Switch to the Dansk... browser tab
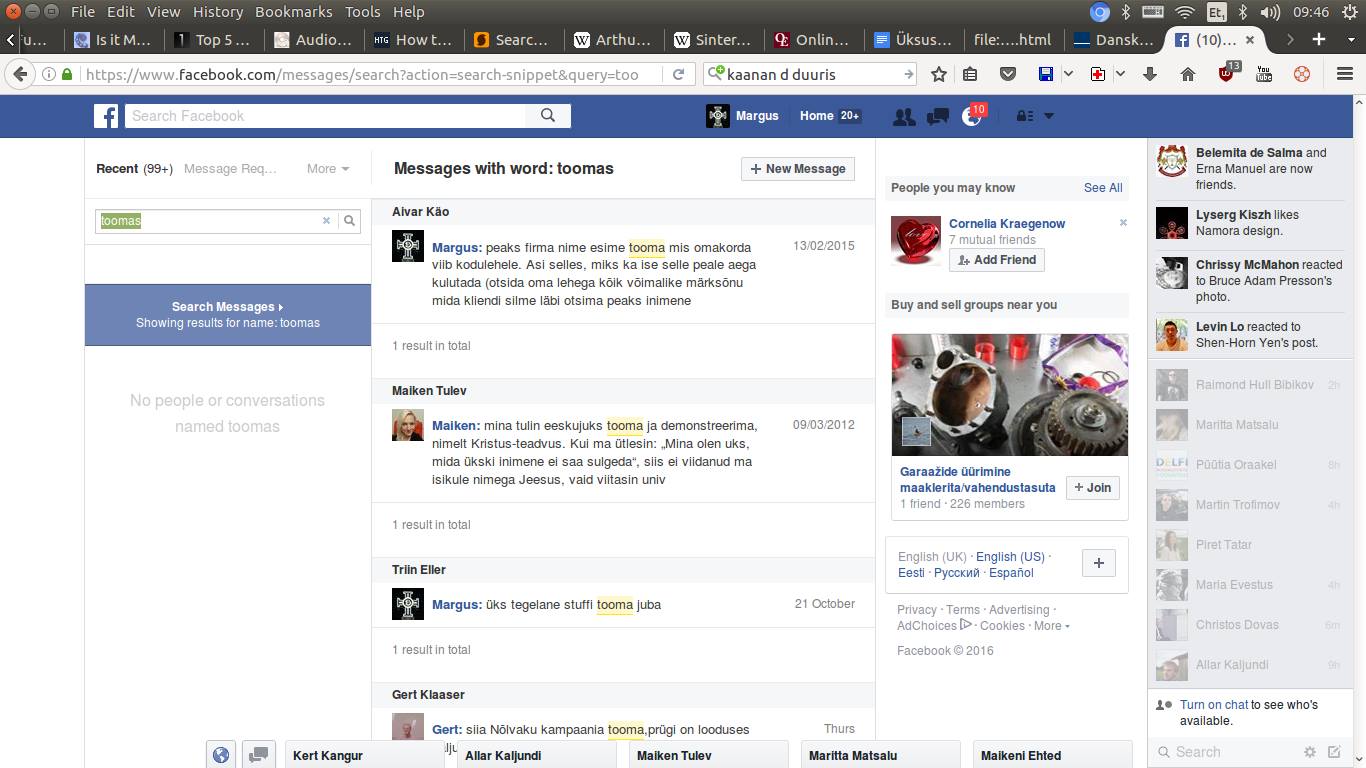 pos(1113,40)
